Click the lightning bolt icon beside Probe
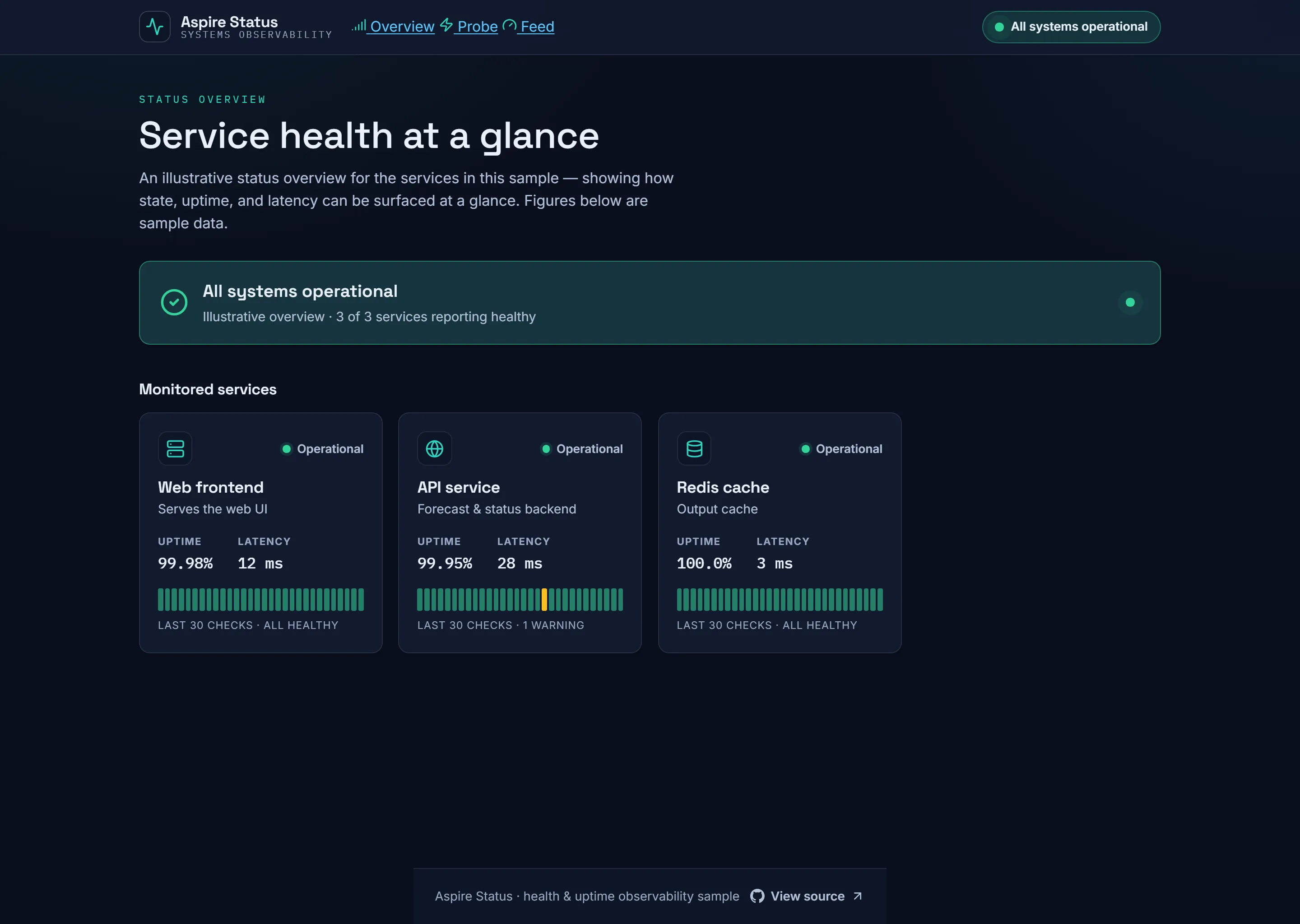This screenshot has width=1300, height=924. click(446, 25)
